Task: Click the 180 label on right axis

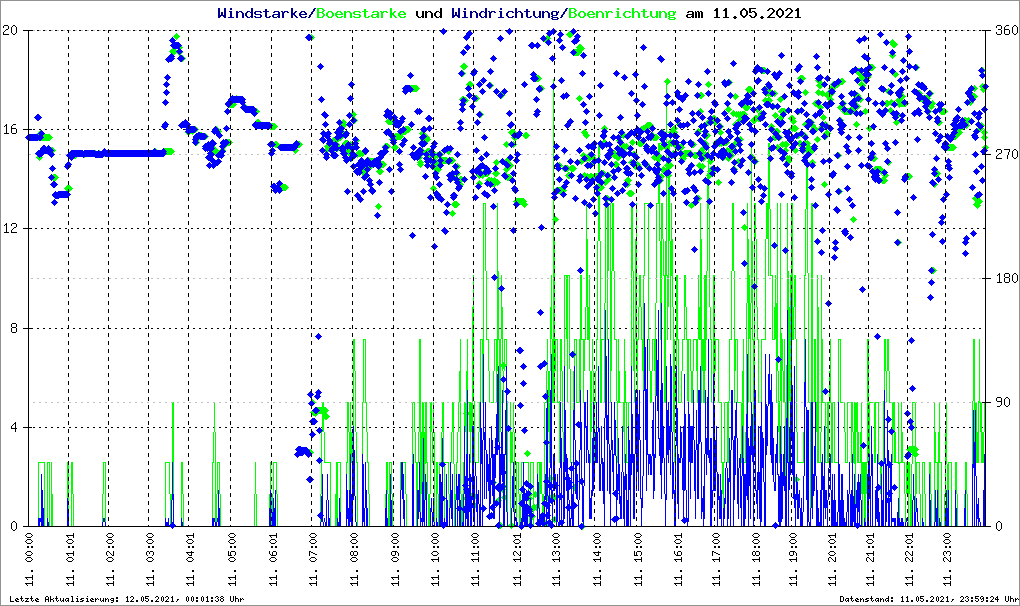Action: pos(1003,278)
